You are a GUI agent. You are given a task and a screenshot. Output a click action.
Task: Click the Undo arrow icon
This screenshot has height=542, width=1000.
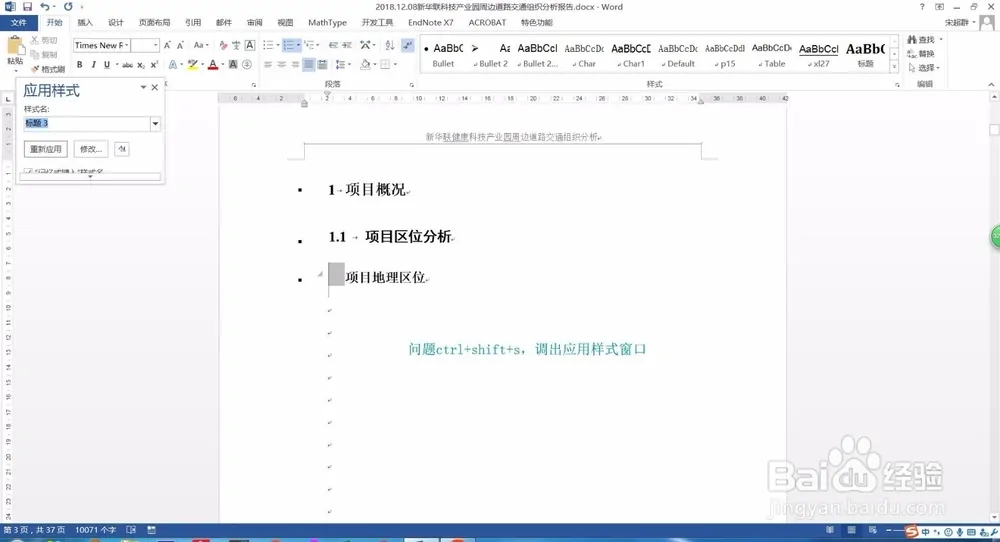[44, 6]
